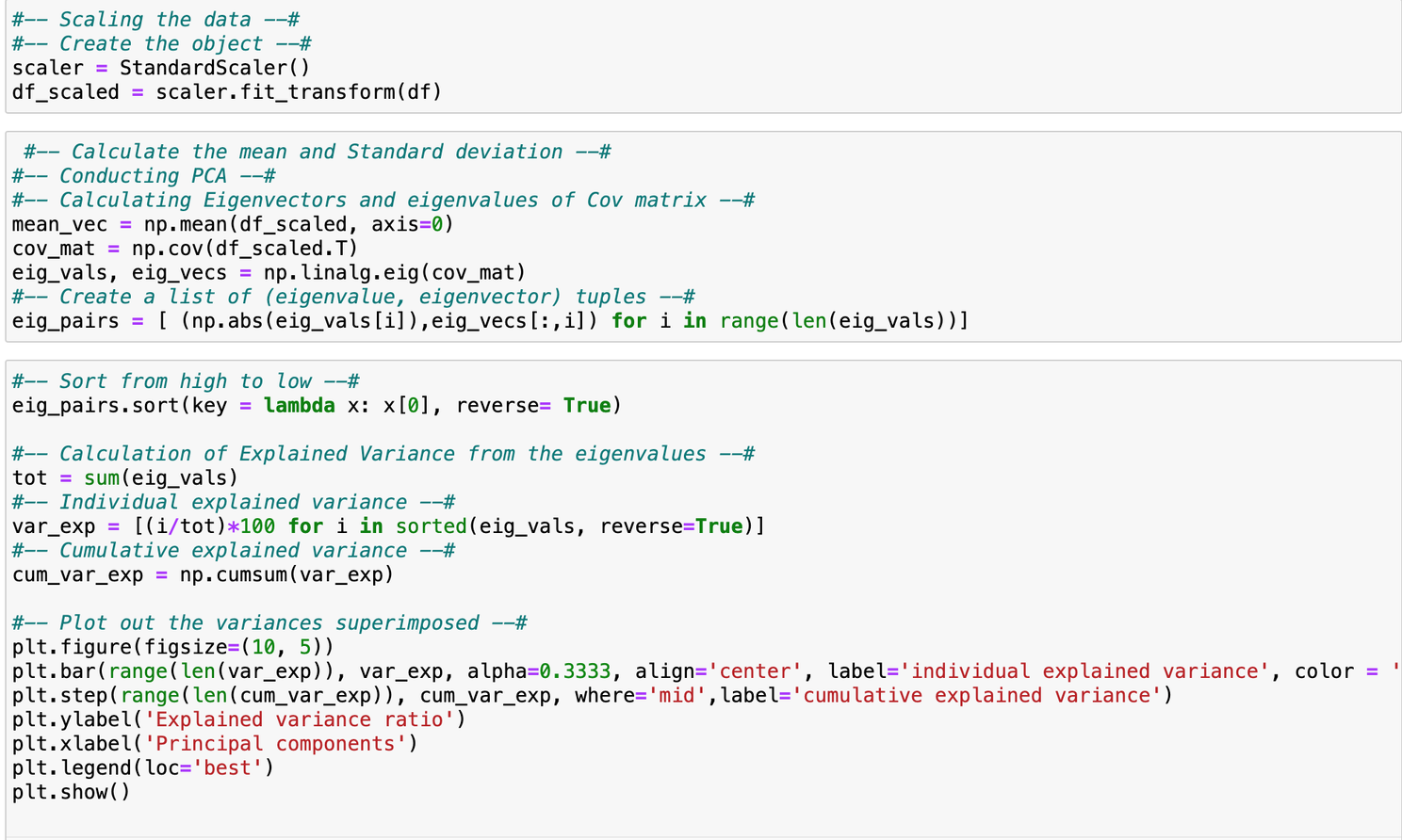Click the 'individual explained variance' label string
This screenshot has width=1402, height=840.
click(1084, 671)
